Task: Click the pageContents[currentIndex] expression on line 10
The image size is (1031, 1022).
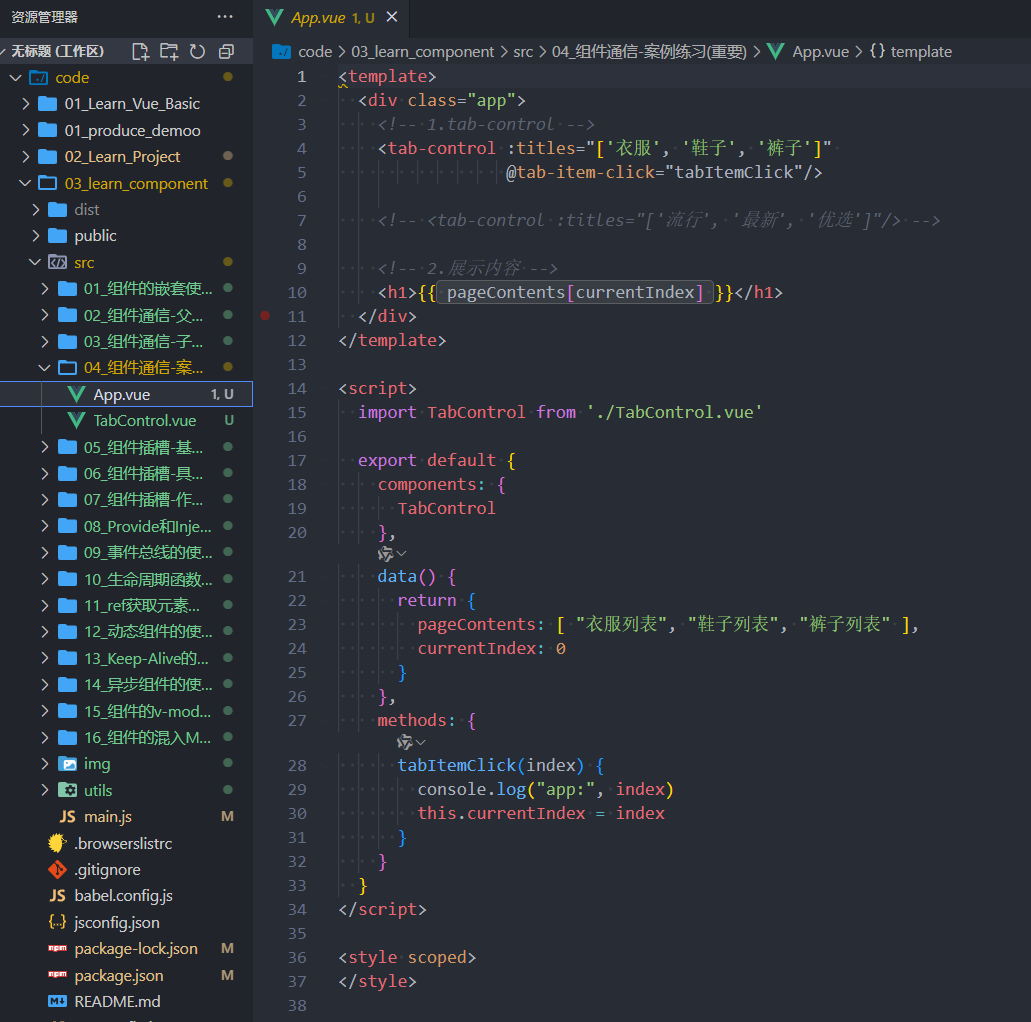Action: pyautogui.click(x=575, y=292)
